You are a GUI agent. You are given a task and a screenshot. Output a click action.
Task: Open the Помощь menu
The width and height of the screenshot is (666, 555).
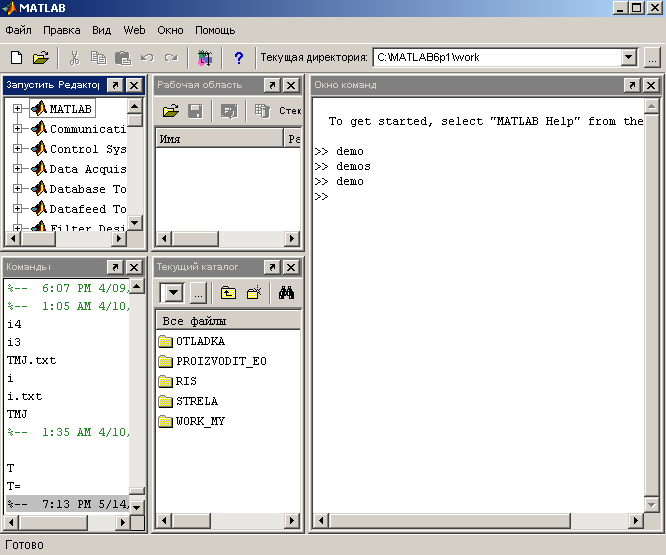point(215,30)
